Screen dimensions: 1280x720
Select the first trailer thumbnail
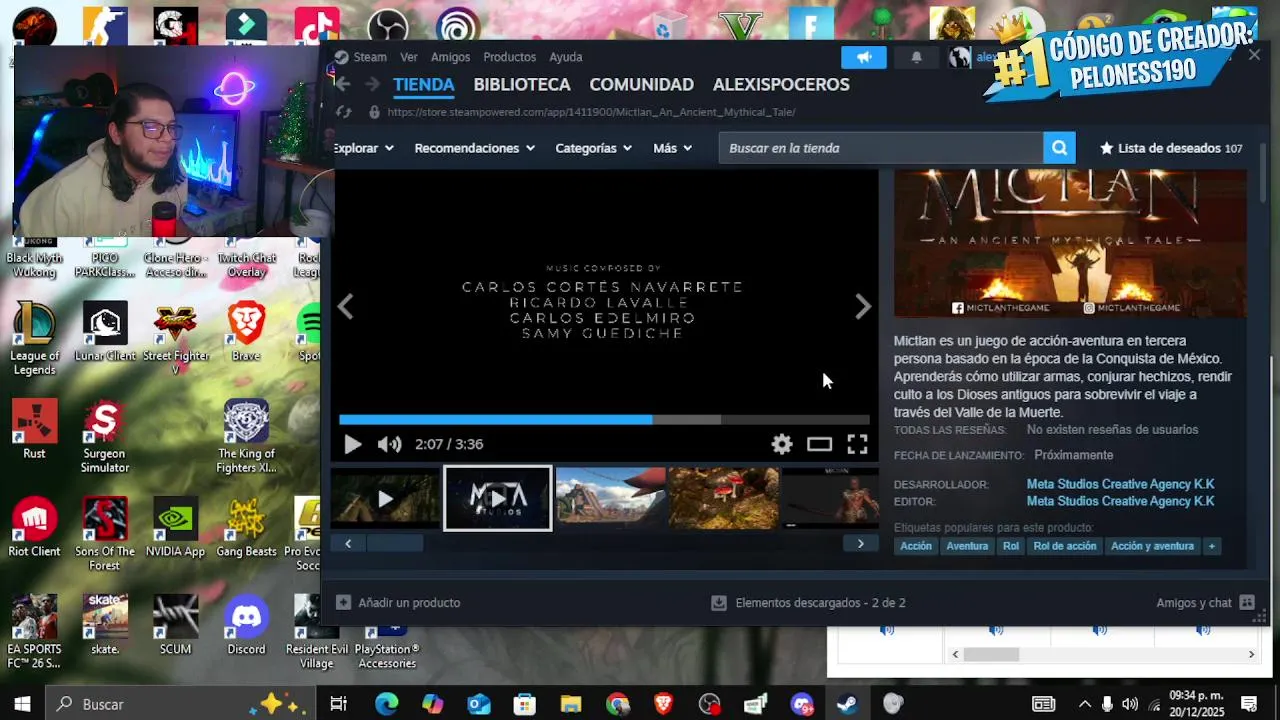[385, 498]
